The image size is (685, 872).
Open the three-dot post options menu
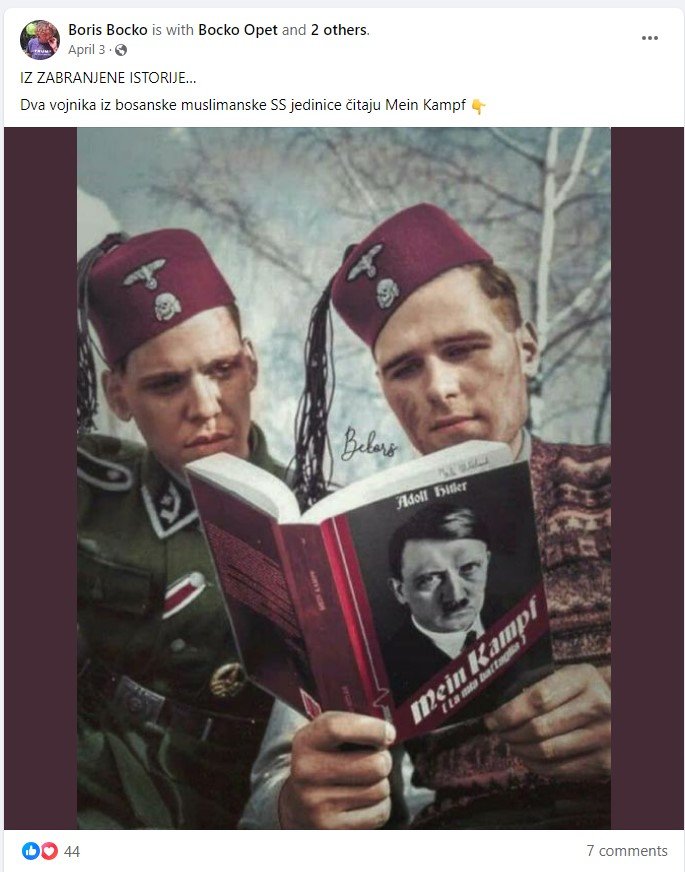[x=649, y=38]
